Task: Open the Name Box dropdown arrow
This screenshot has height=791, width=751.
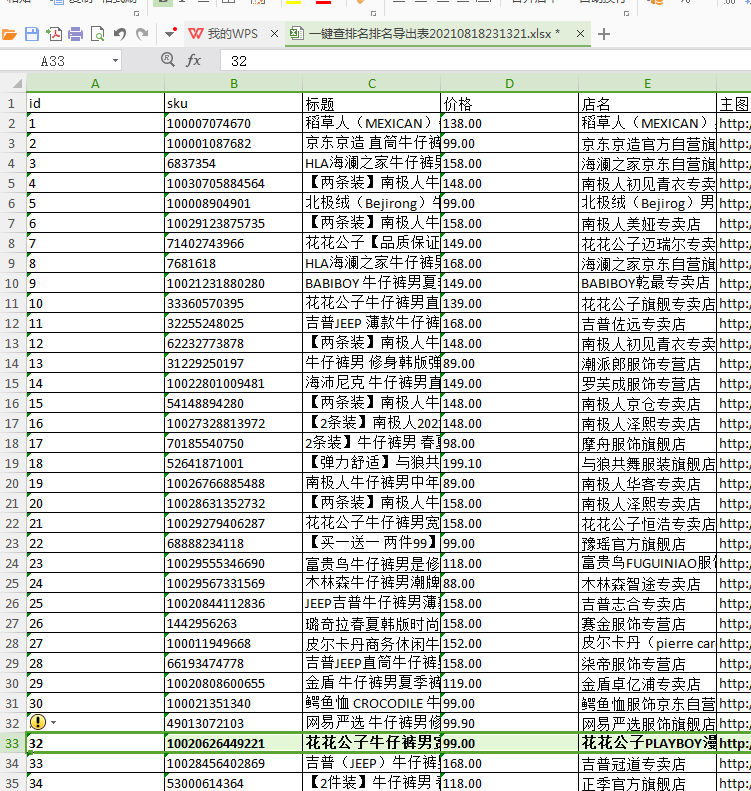Action: tap(115, 61)
